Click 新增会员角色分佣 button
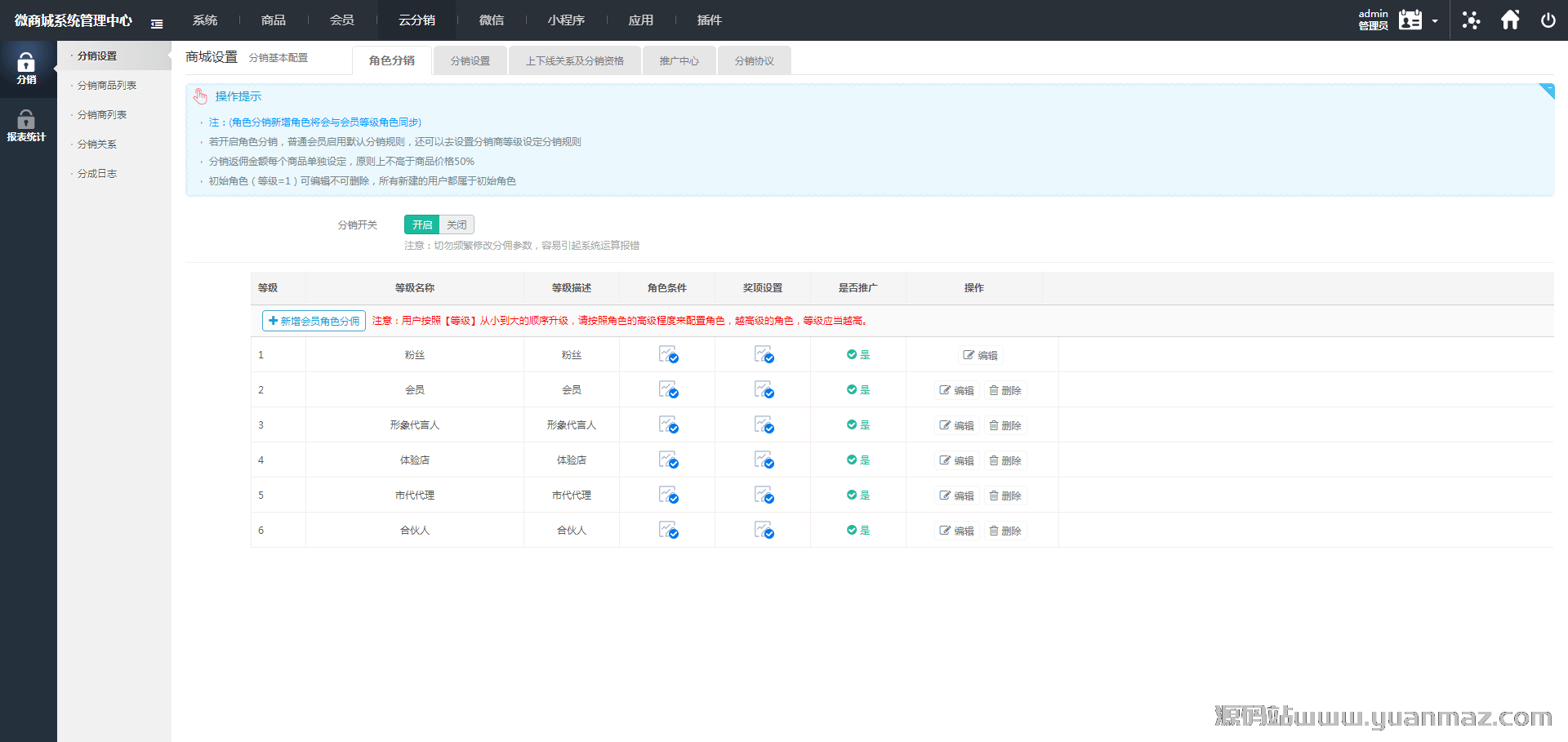This screenshot has width=1568, height=742. (314, 322)
